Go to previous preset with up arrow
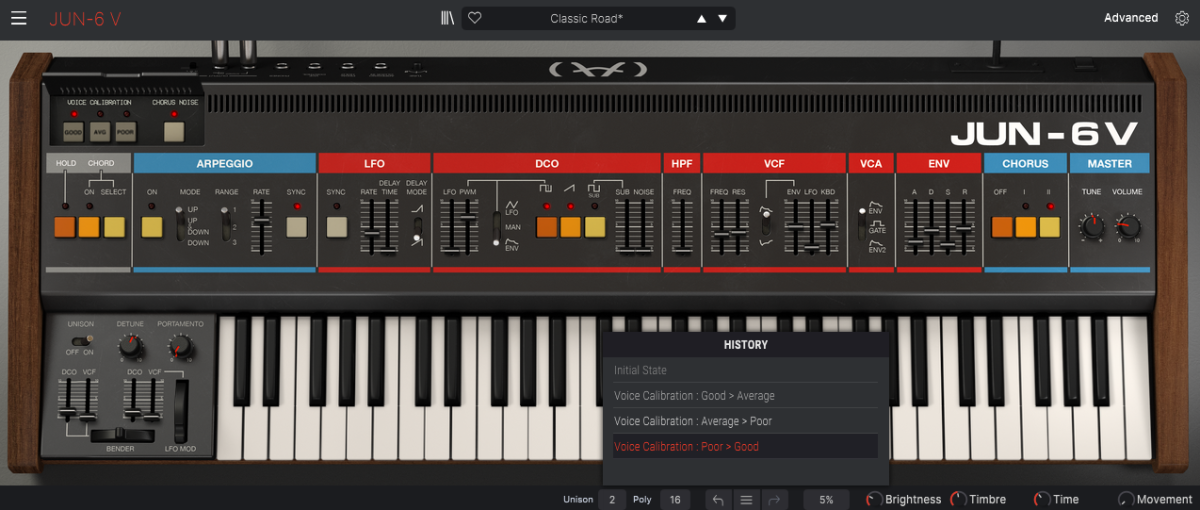This screenshot has height=510, width=1200. click(x=701, y=18)
